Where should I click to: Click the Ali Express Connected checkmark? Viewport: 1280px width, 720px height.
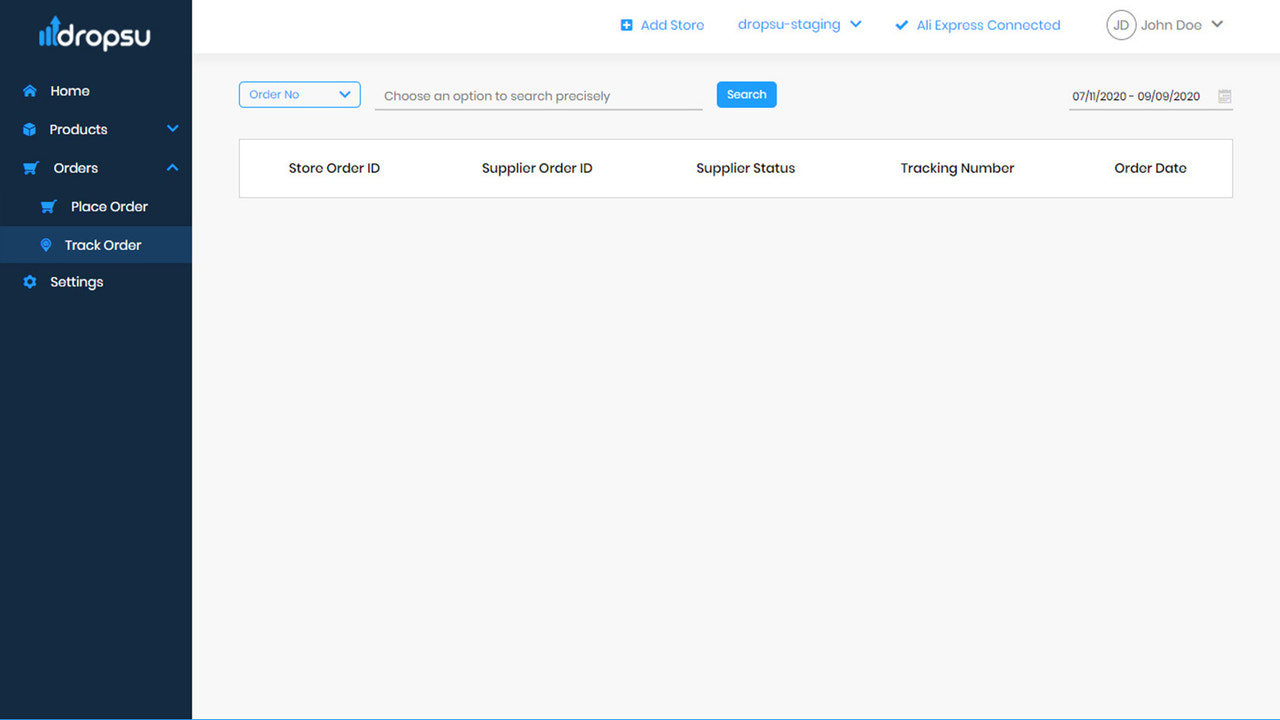900,24
